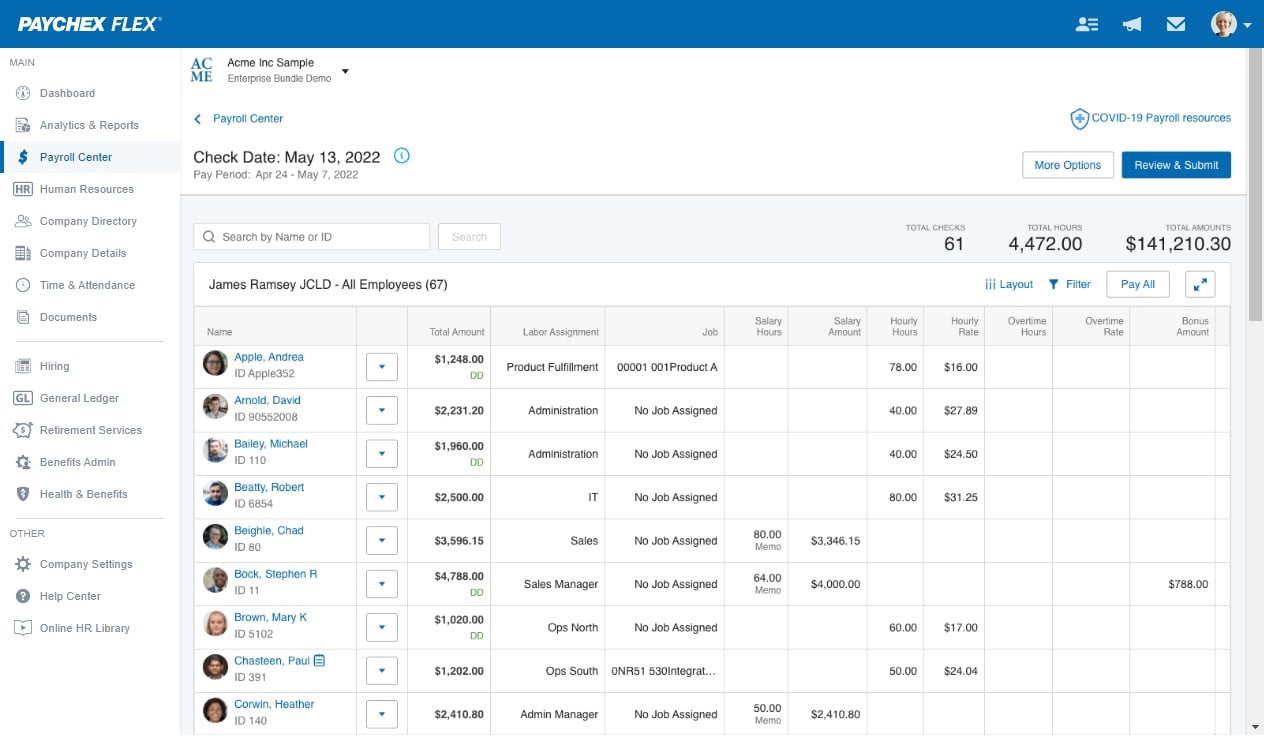Expand the pay options for Andrea Apple

point(381,366)
